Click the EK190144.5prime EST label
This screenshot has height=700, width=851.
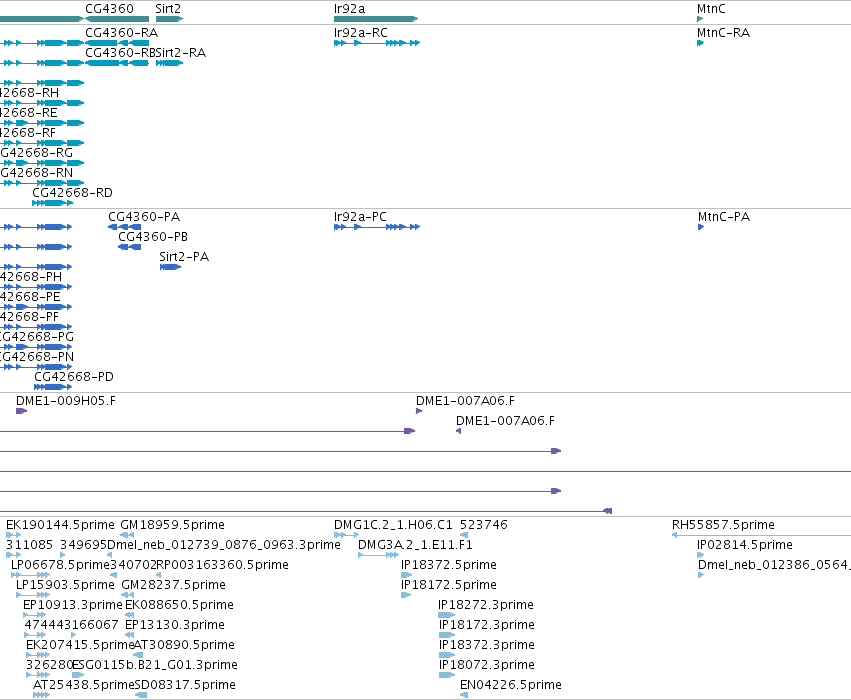click(60, 525)
